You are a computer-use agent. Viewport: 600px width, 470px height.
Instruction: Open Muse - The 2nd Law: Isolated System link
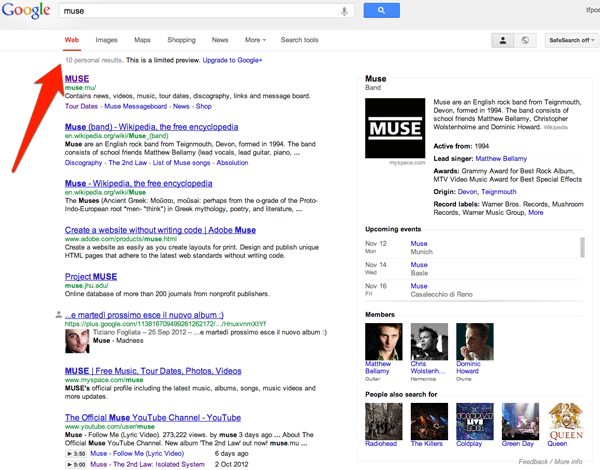point(147,464)
